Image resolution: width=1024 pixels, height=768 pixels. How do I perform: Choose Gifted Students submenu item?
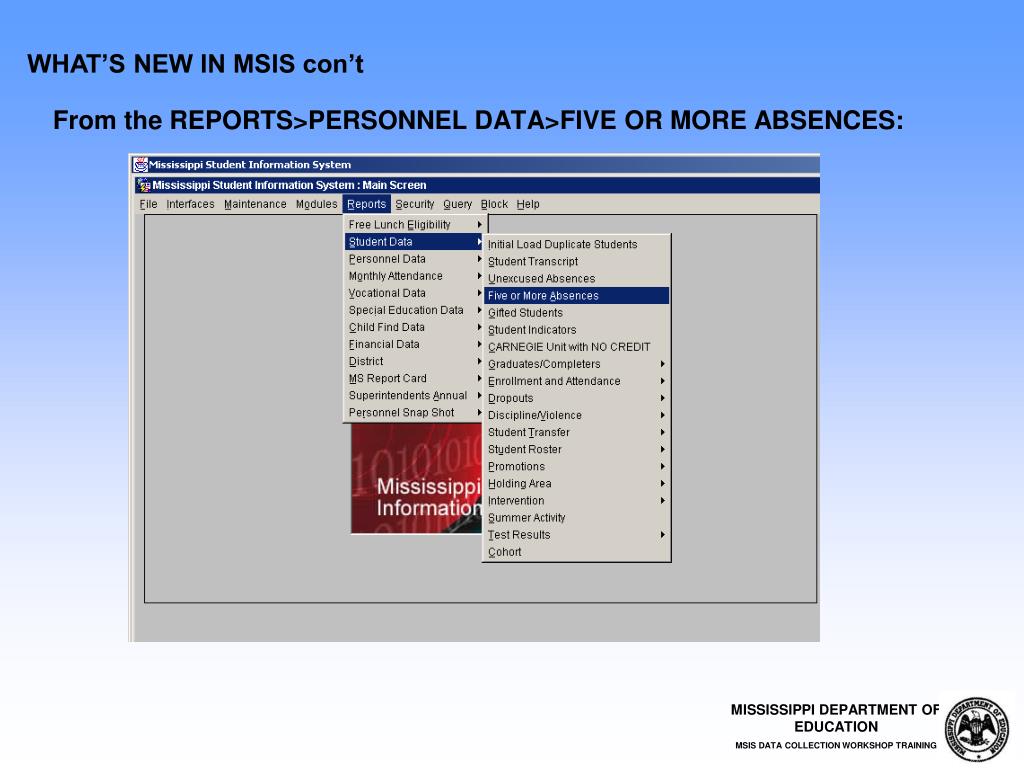[577, 313]
